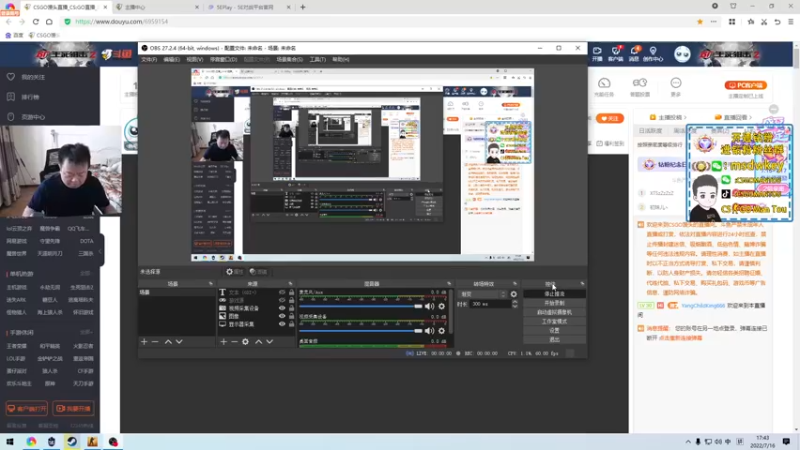
Task: Click the first mixer channel volume slider
Action: [361, 306]
